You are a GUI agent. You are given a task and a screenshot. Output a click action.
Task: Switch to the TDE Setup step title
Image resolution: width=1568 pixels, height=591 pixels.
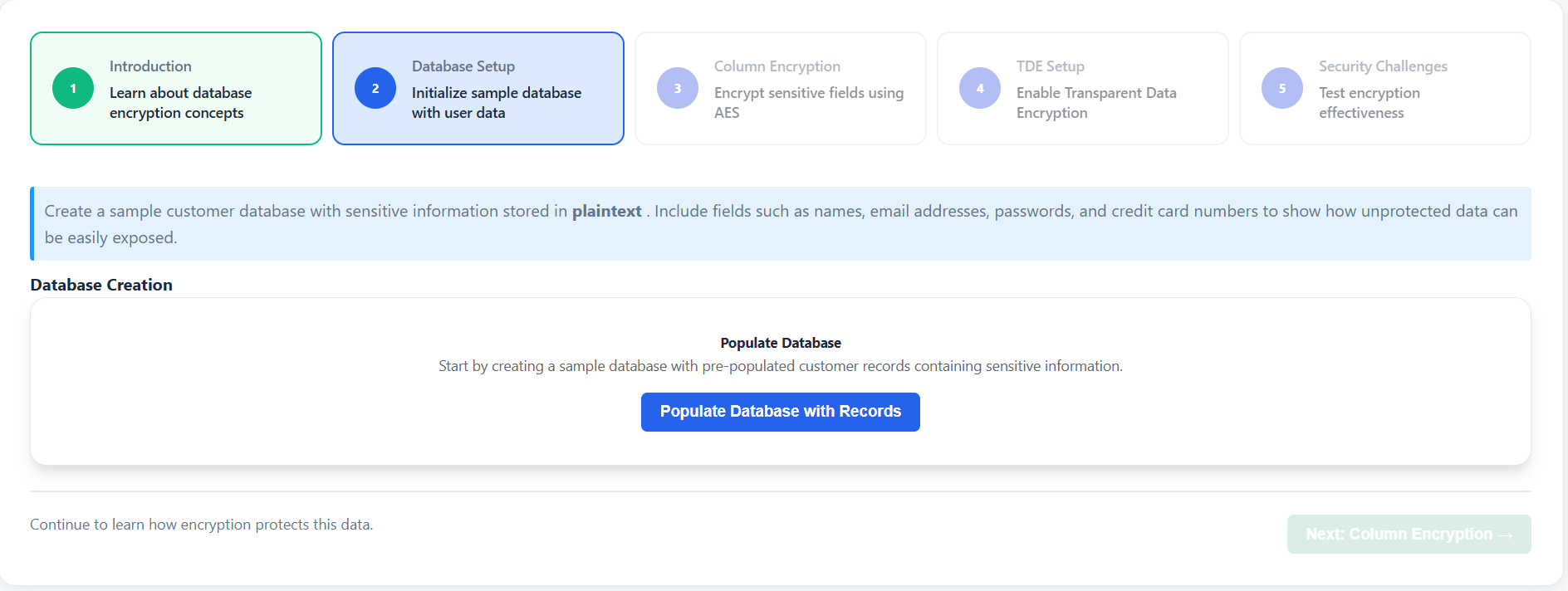tap(1051, 66)
